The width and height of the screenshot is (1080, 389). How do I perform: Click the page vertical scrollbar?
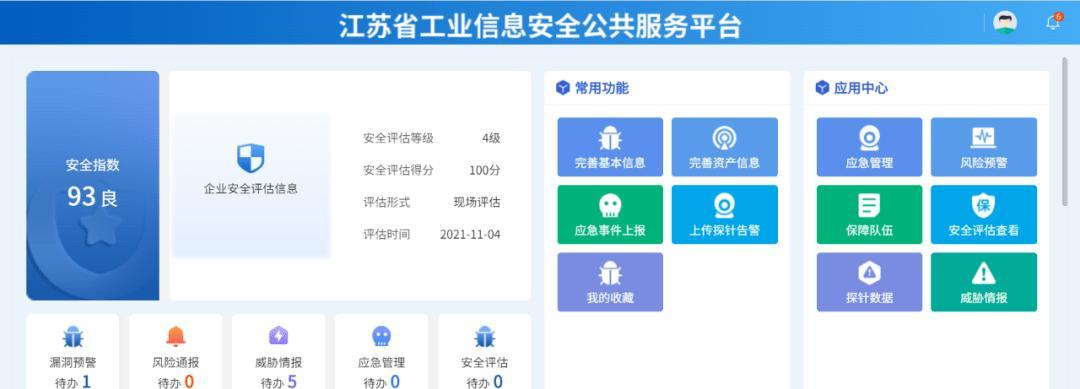(1066, 131)
